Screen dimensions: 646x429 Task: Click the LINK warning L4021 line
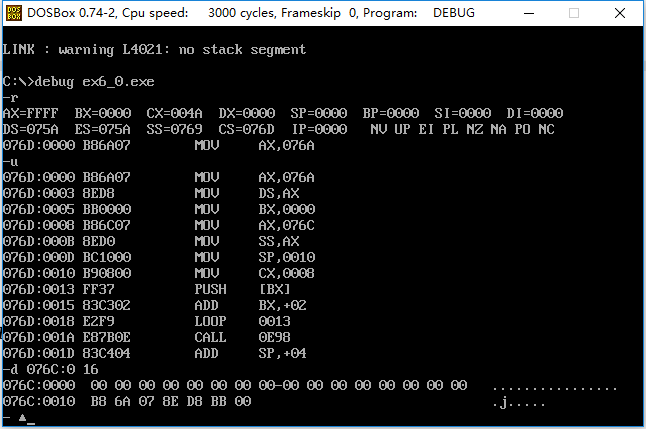154,50
